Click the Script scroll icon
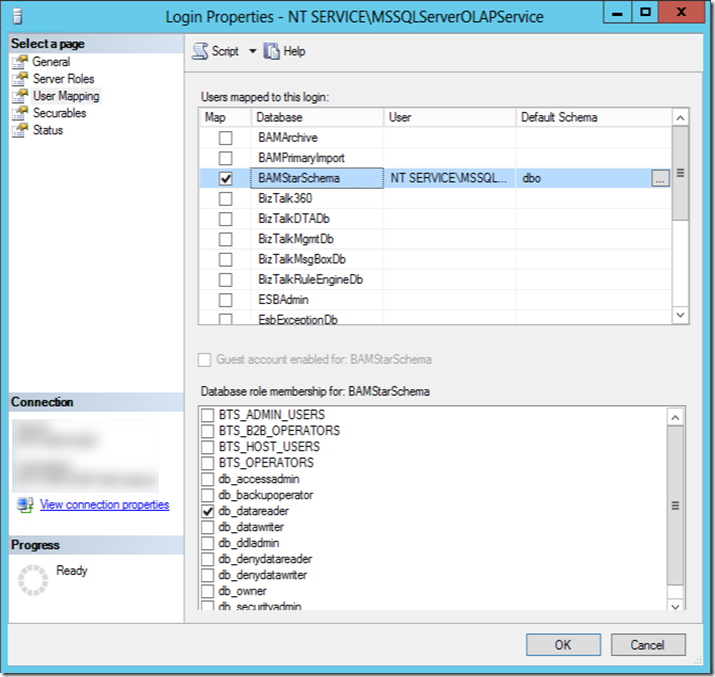The image size is (715, 677). point(200,51)
